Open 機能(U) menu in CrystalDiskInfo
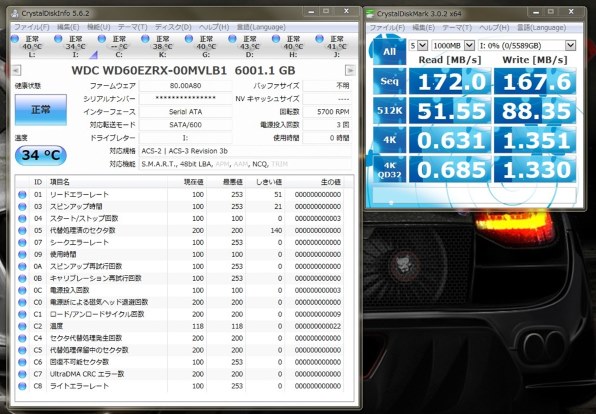This screenshot has width=596, height=414. click(98, 27)
